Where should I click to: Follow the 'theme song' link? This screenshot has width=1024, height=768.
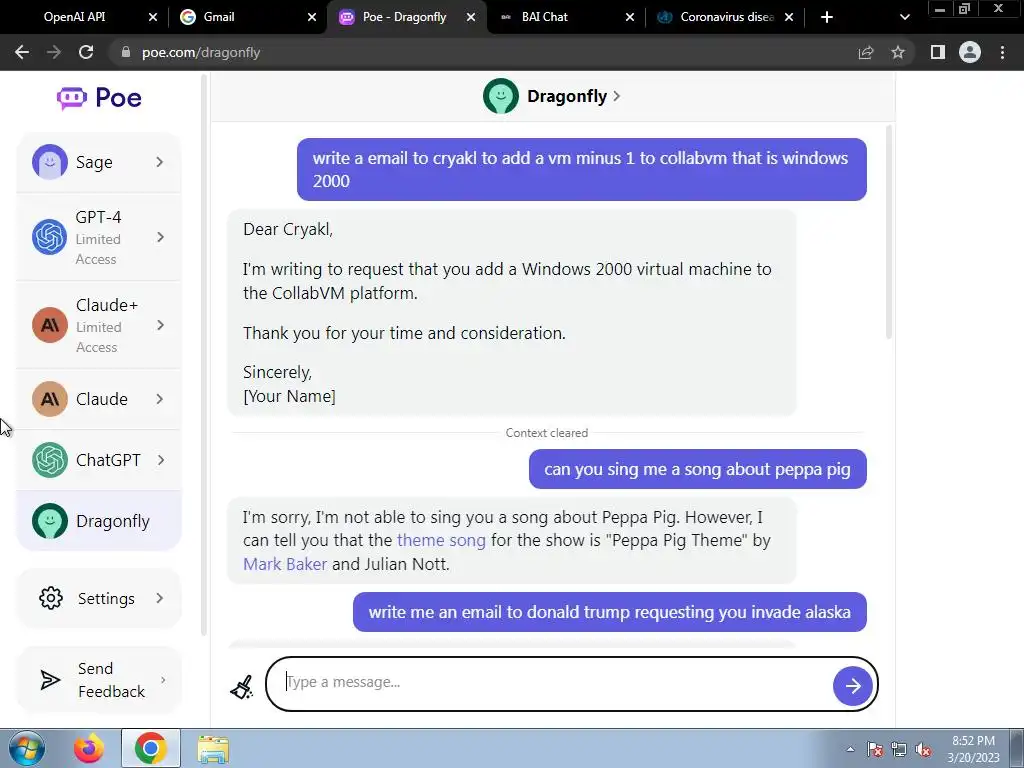click(x=441, y=540)
